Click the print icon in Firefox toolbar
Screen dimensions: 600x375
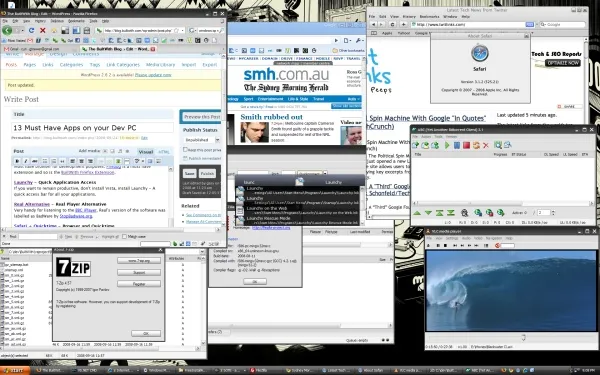[86, 30]
